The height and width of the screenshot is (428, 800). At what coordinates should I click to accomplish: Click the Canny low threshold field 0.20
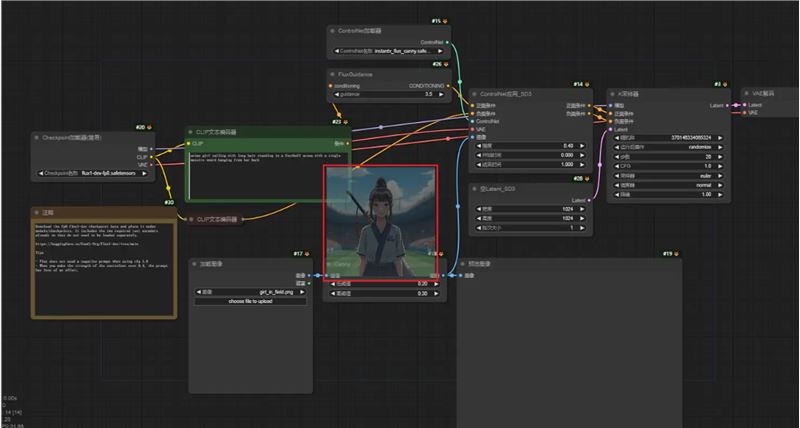pos(385,284)
